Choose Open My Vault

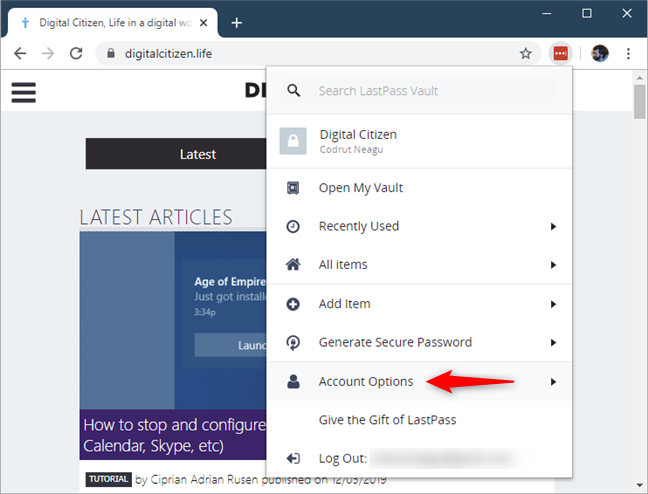419,188
